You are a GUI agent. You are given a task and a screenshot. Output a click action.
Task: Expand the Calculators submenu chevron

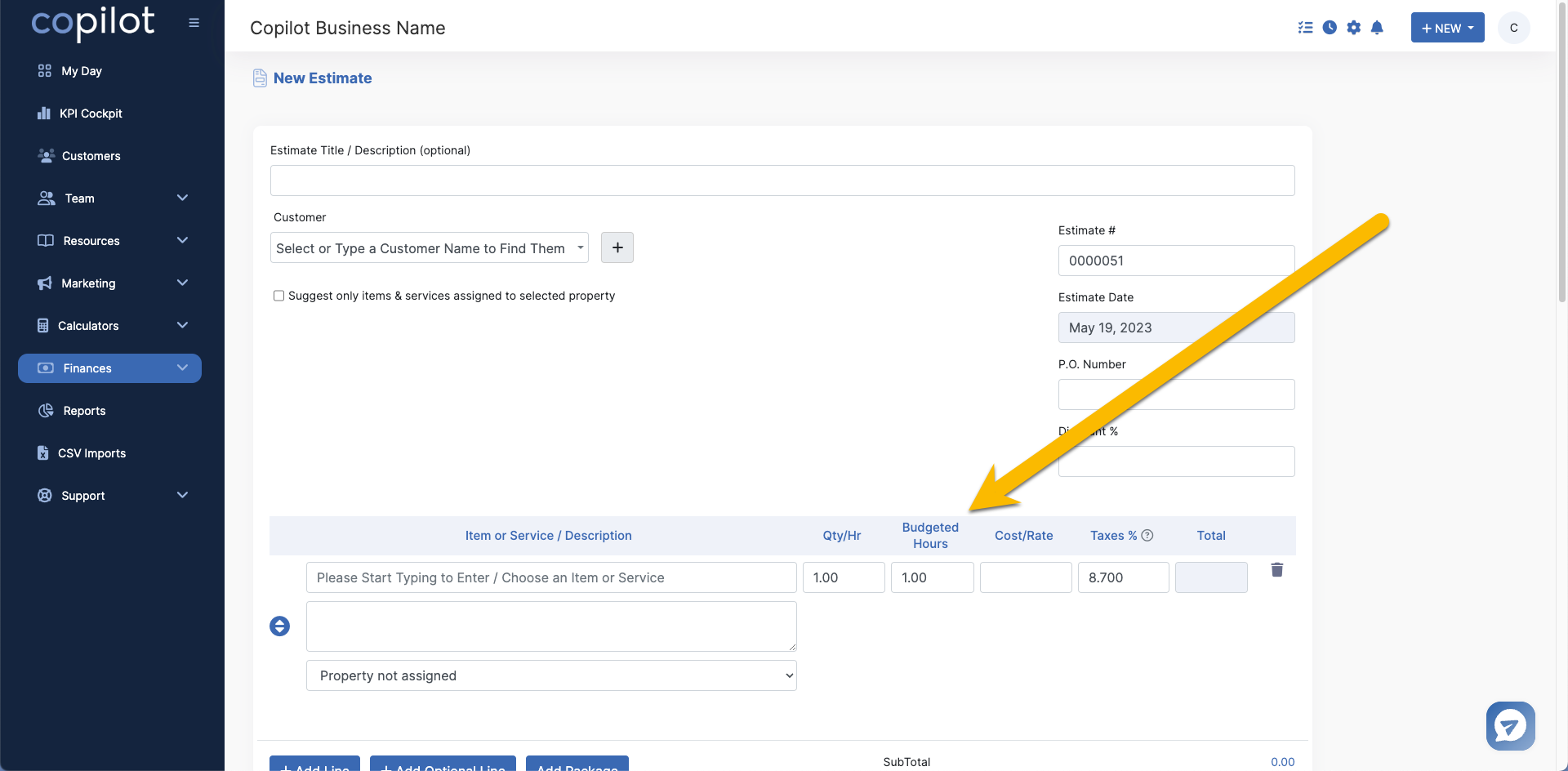[182, 326]
